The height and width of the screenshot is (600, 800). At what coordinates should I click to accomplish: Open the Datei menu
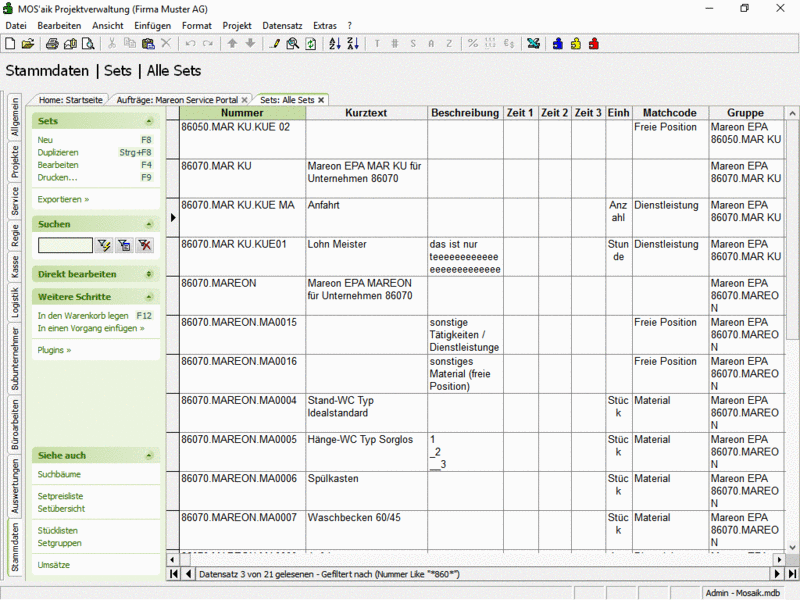pos(16,26)
